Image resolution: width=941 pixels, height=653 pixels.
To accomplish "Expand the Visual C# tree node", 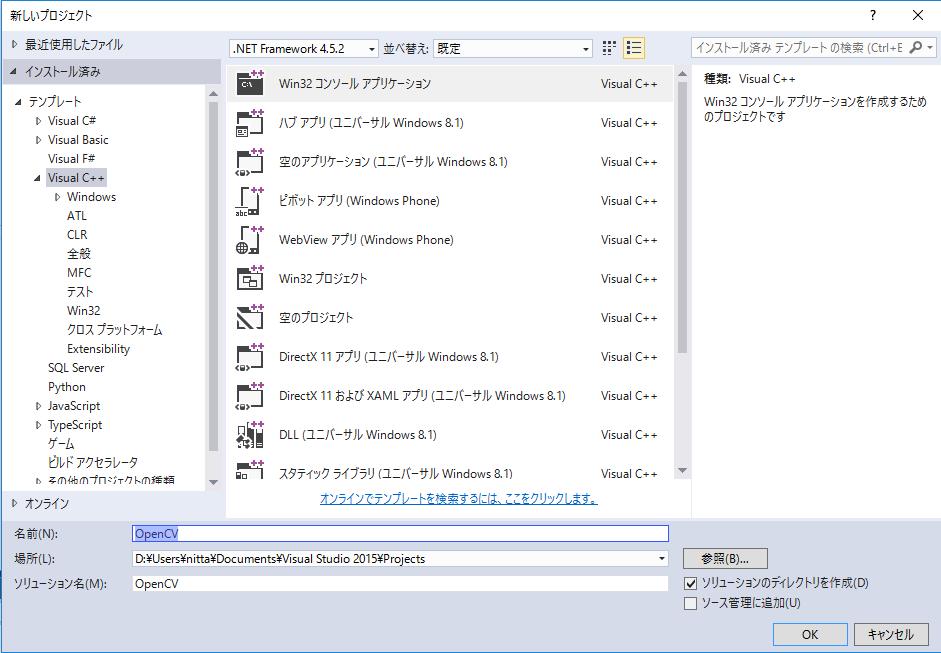I will (38, 121).
